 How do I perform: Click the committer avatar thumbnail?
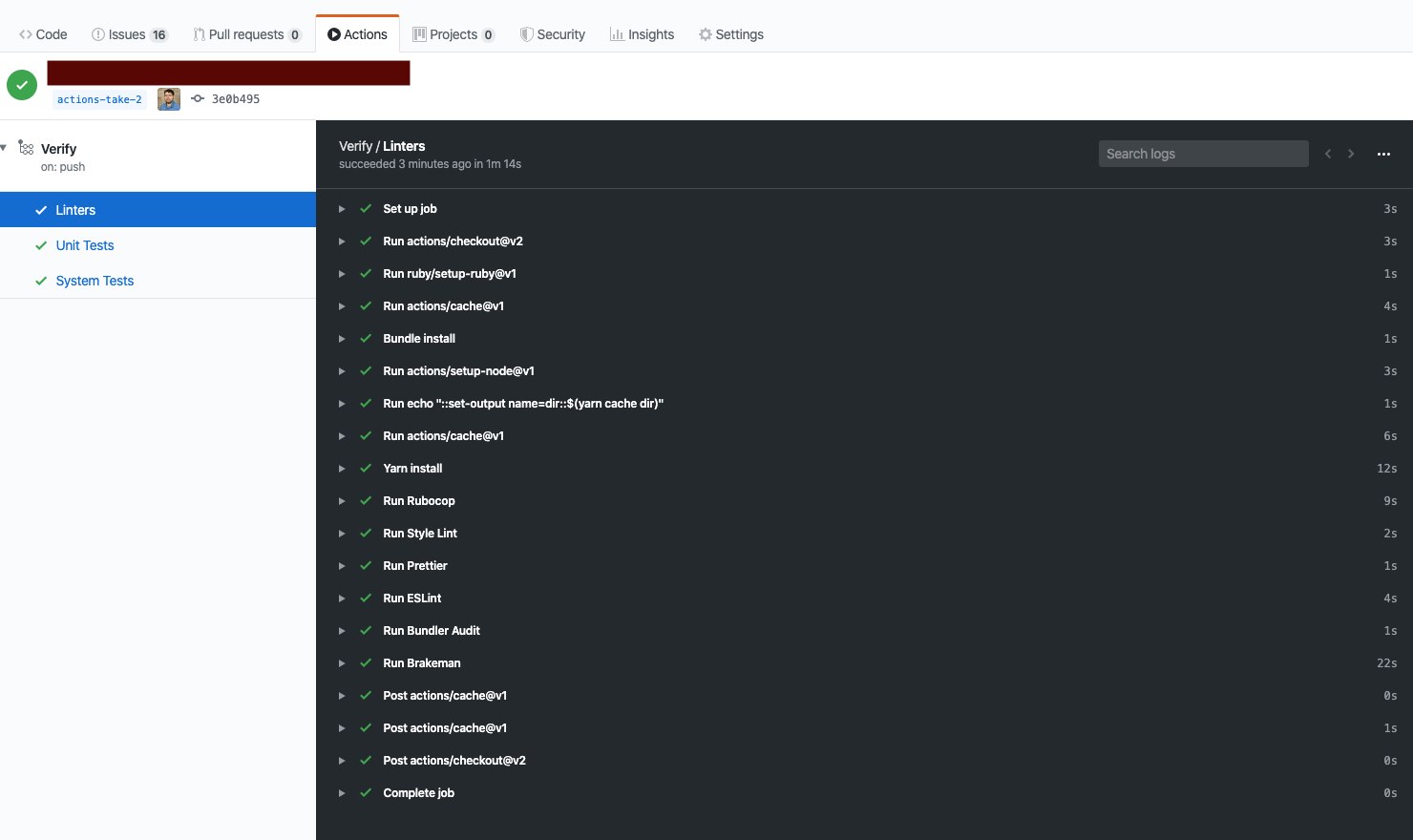point(169,99)
